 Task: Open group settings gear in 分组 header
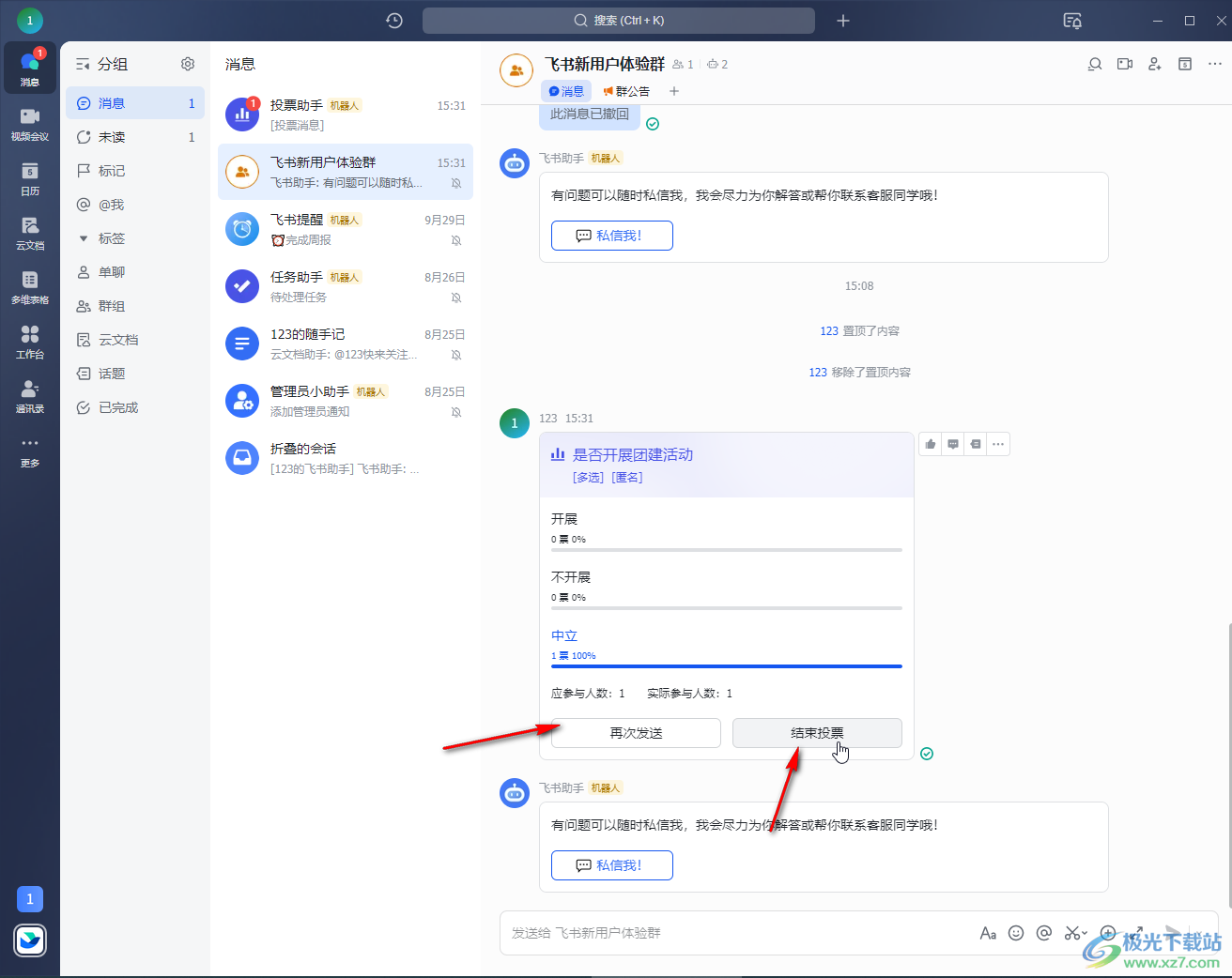point(188,64)
